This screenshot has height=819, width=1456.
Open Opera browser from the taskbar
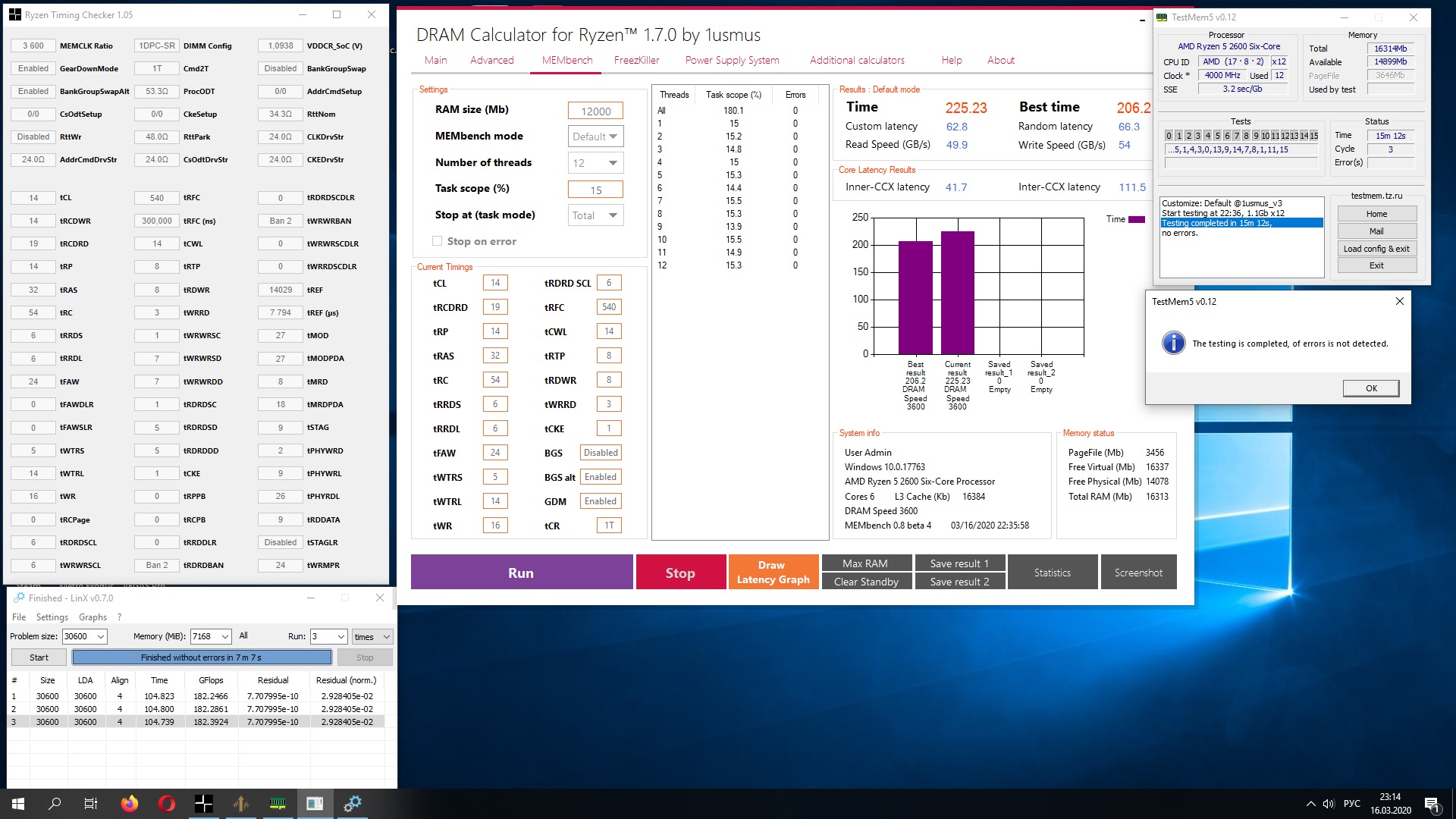point(167,804)
